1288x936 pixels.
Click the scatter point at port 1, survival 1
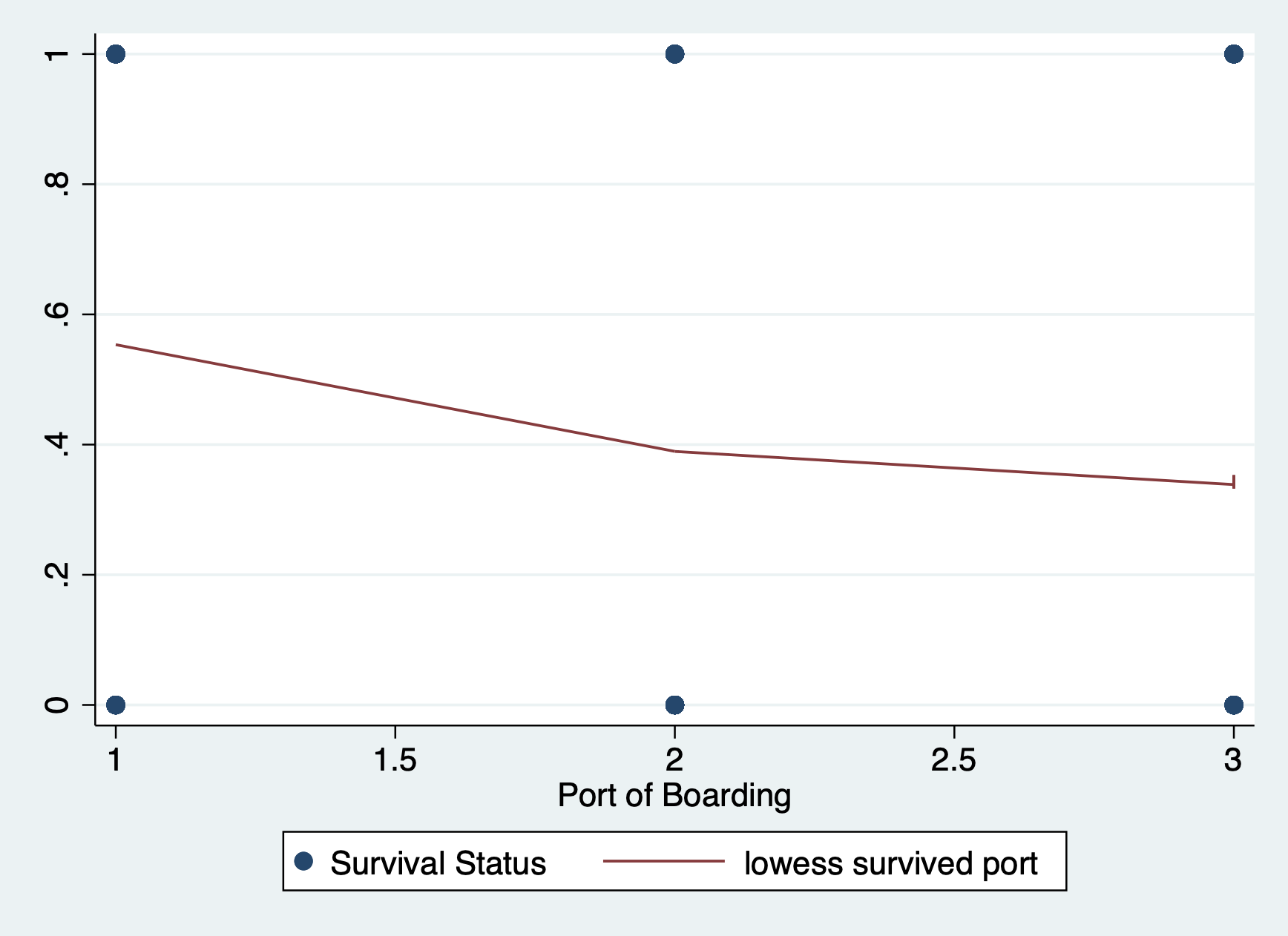(116, 54)
